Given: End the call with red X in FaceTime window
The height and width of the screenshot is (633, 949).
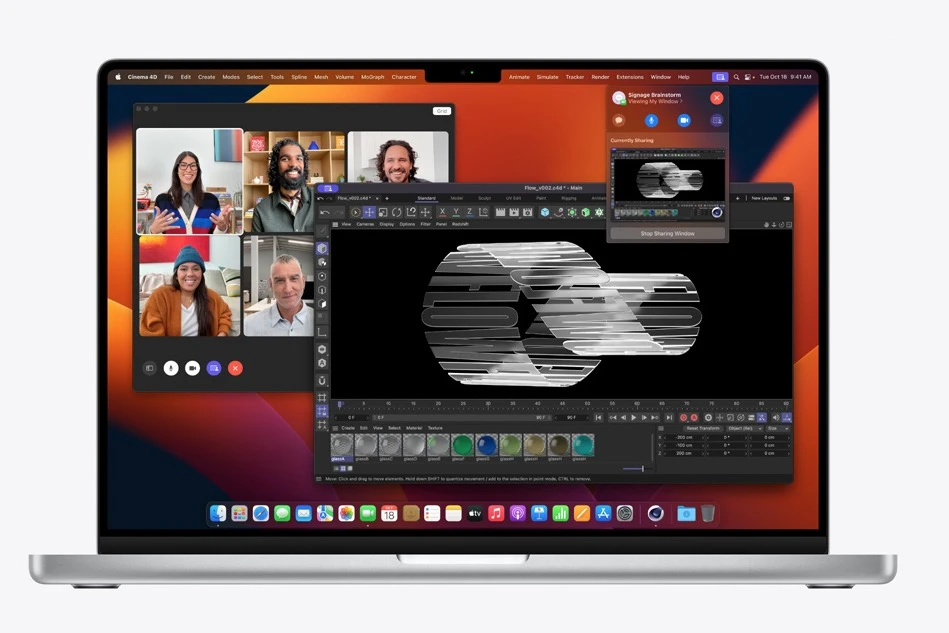Looking at the screenshot, I should click(x=235, y=368).
